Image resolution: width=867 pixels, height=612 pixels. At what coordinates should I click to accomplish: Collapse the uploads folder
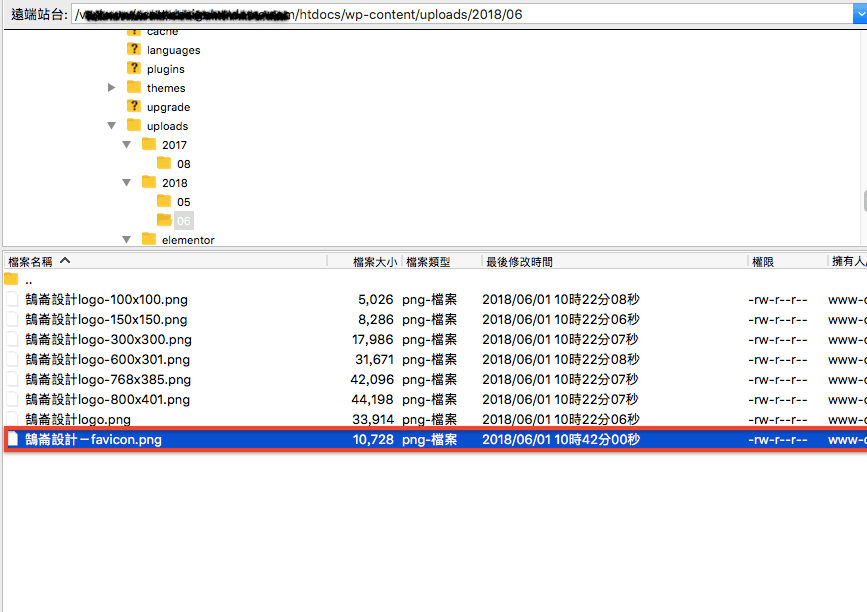[112, 126]
